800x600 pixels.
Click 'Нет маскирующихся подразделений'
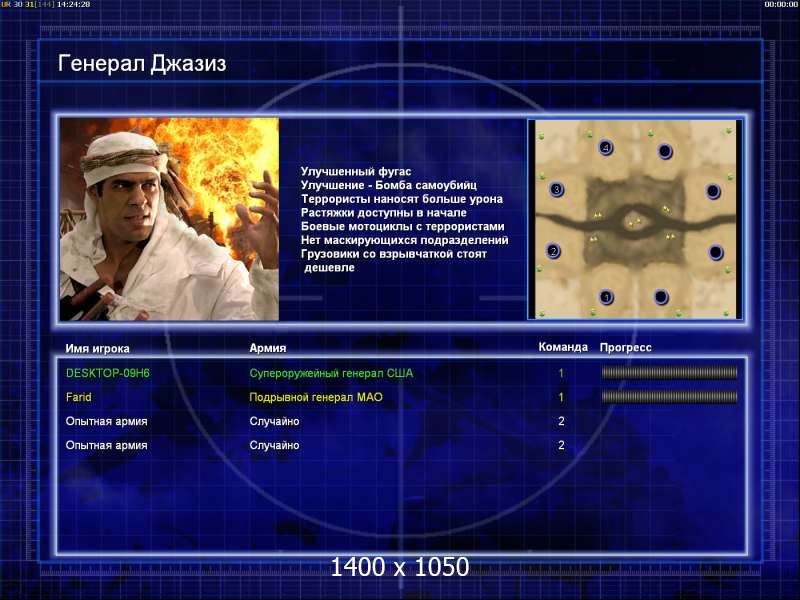pos(405,240)
